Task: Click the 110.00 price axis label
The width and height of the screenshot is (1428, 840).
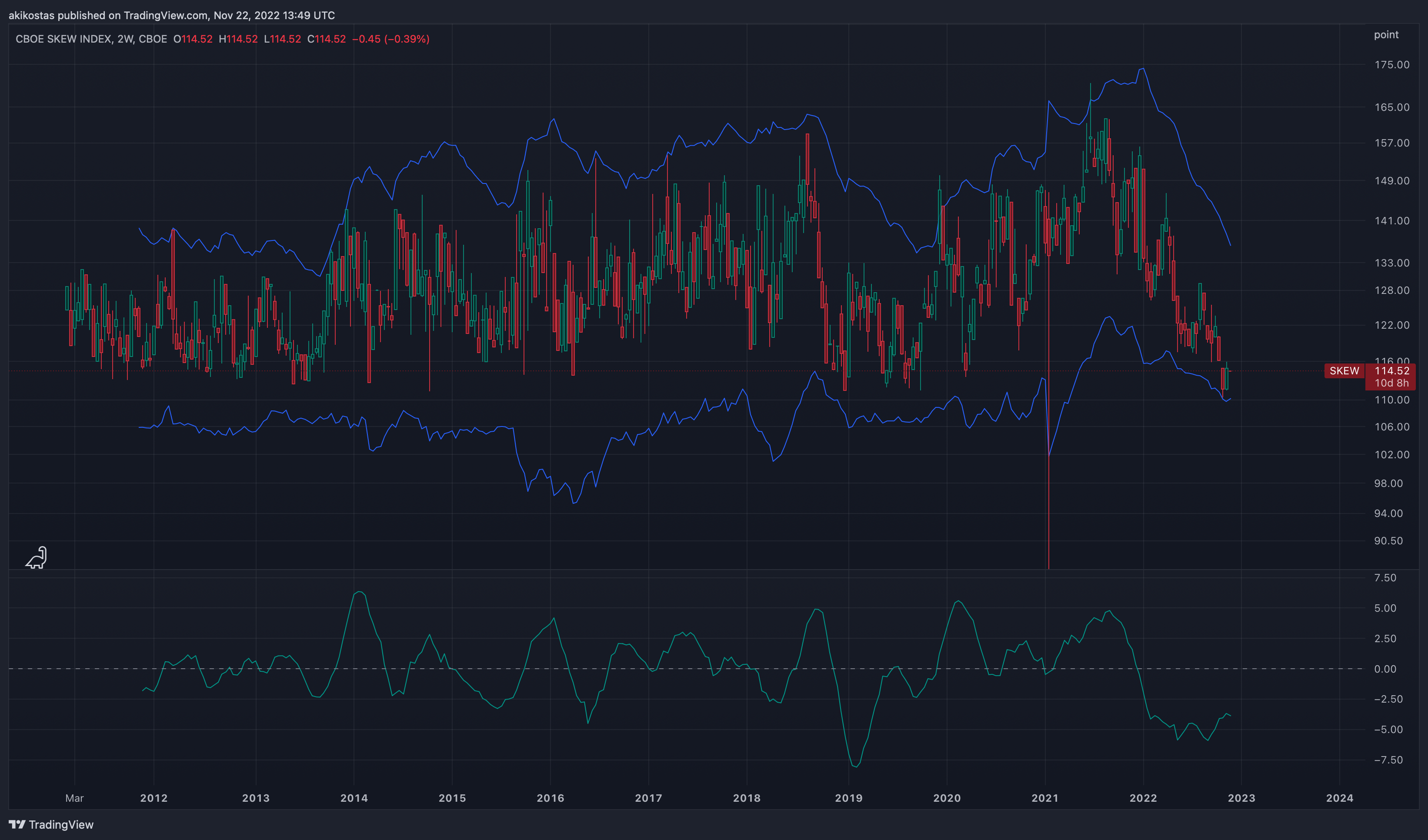Action: [x=1392, y=400]
